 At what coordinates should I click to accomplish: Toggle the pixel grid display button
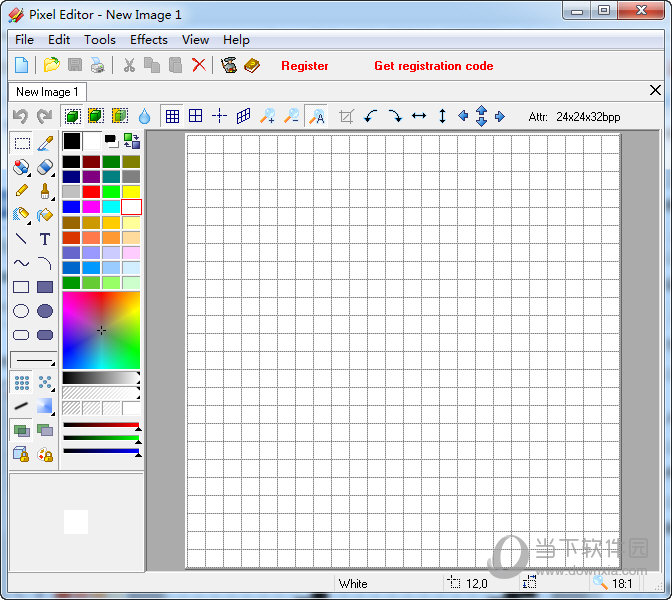pyautogui.click(x=172, y=117)
